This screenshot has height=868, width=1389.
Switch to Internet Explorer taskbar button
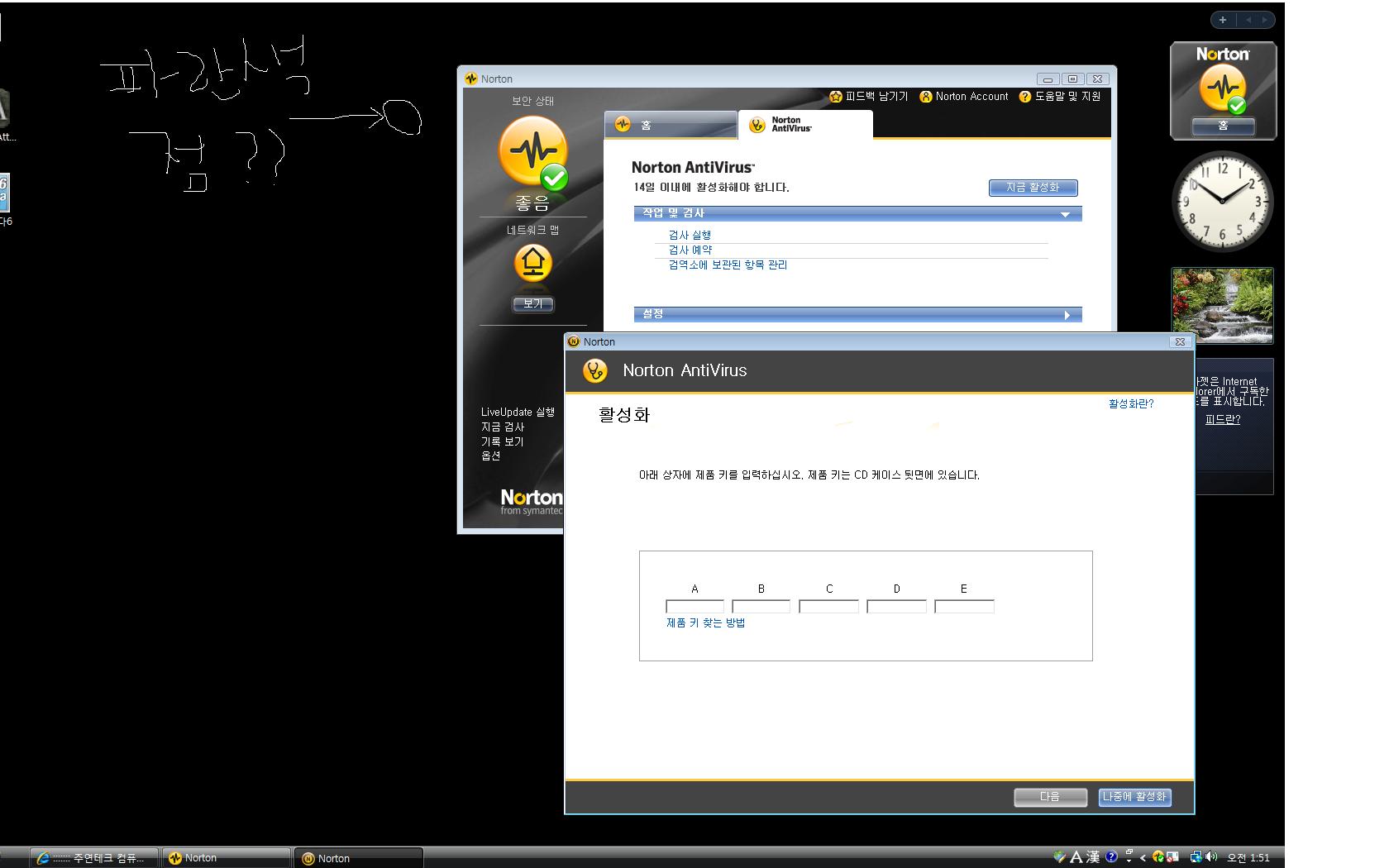pyautogui.click(x=93, y=858)
